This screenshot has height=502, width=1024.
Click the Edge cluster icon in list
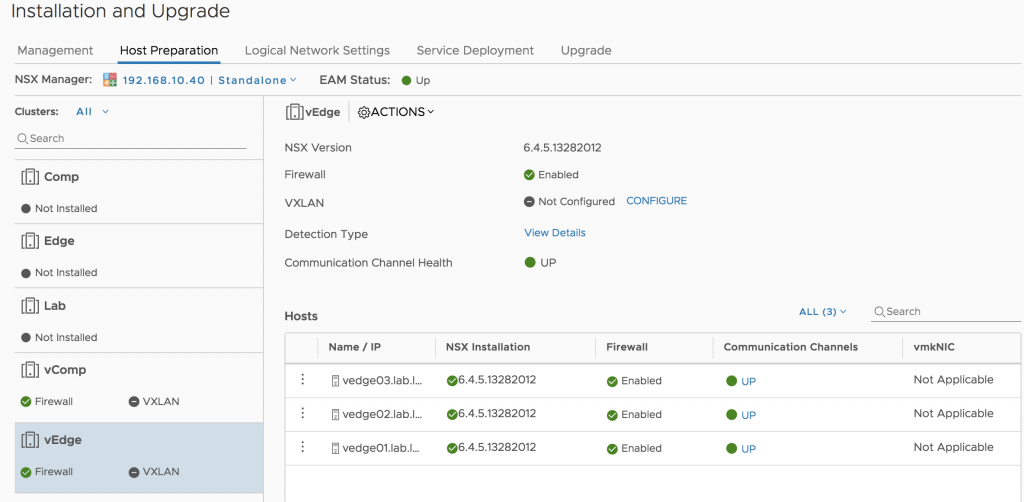click(x=29, y=241)
